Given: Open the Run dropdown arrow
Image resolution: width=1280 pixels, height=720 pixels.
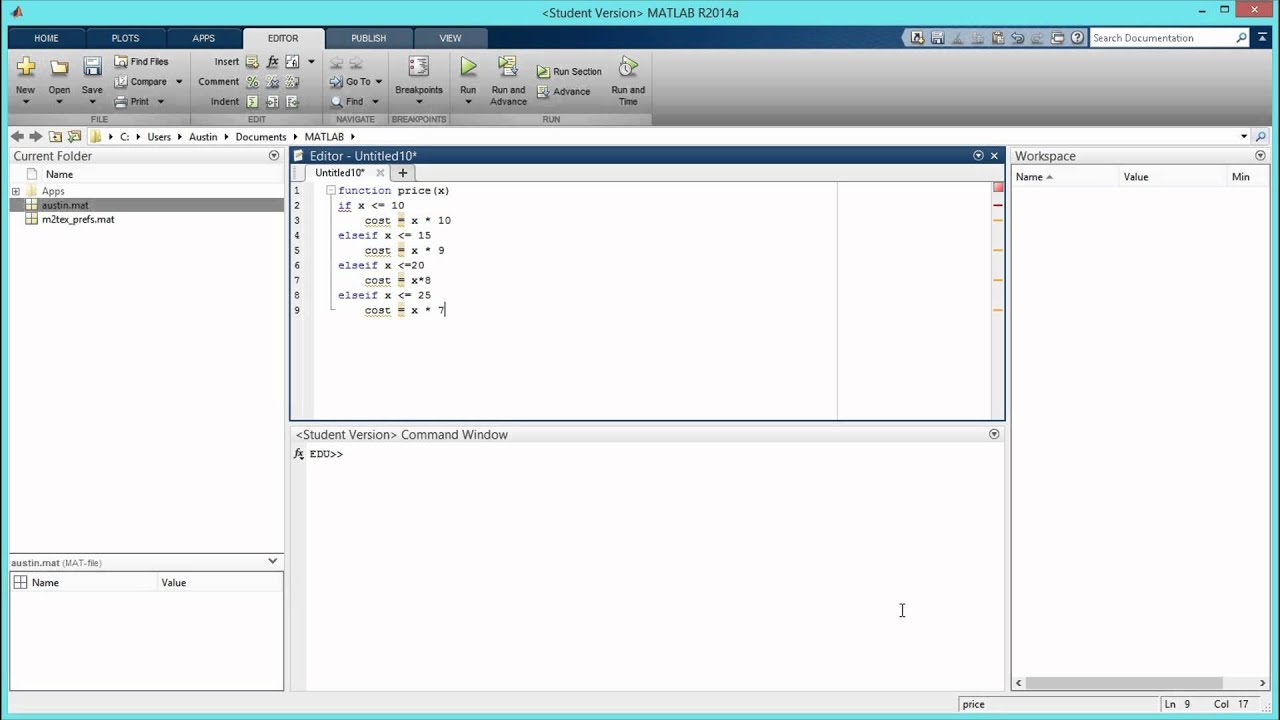Looking at the screenshot, I should [x=468, y=102].
